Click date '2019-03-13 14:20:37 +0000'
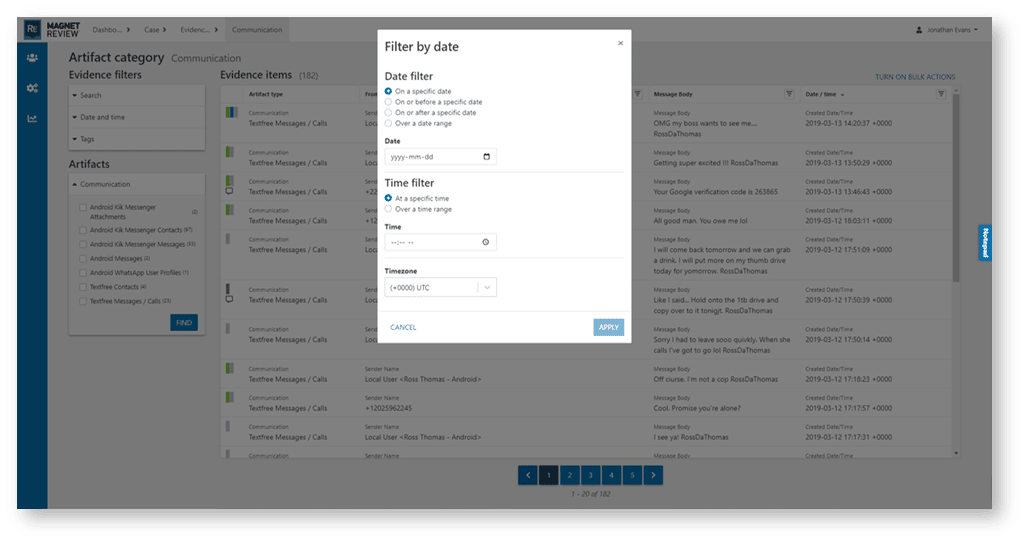This screenshot has height=543, width=1026. coord(848,123)
